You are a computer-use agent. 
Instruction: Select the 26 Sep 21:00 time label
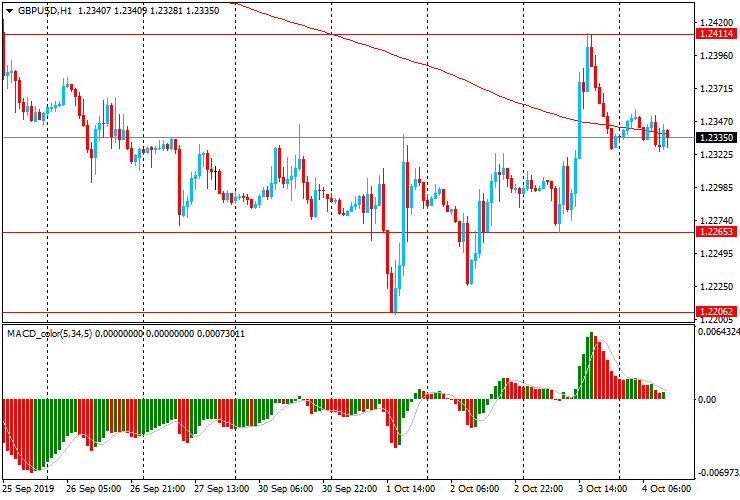[158, 489]
